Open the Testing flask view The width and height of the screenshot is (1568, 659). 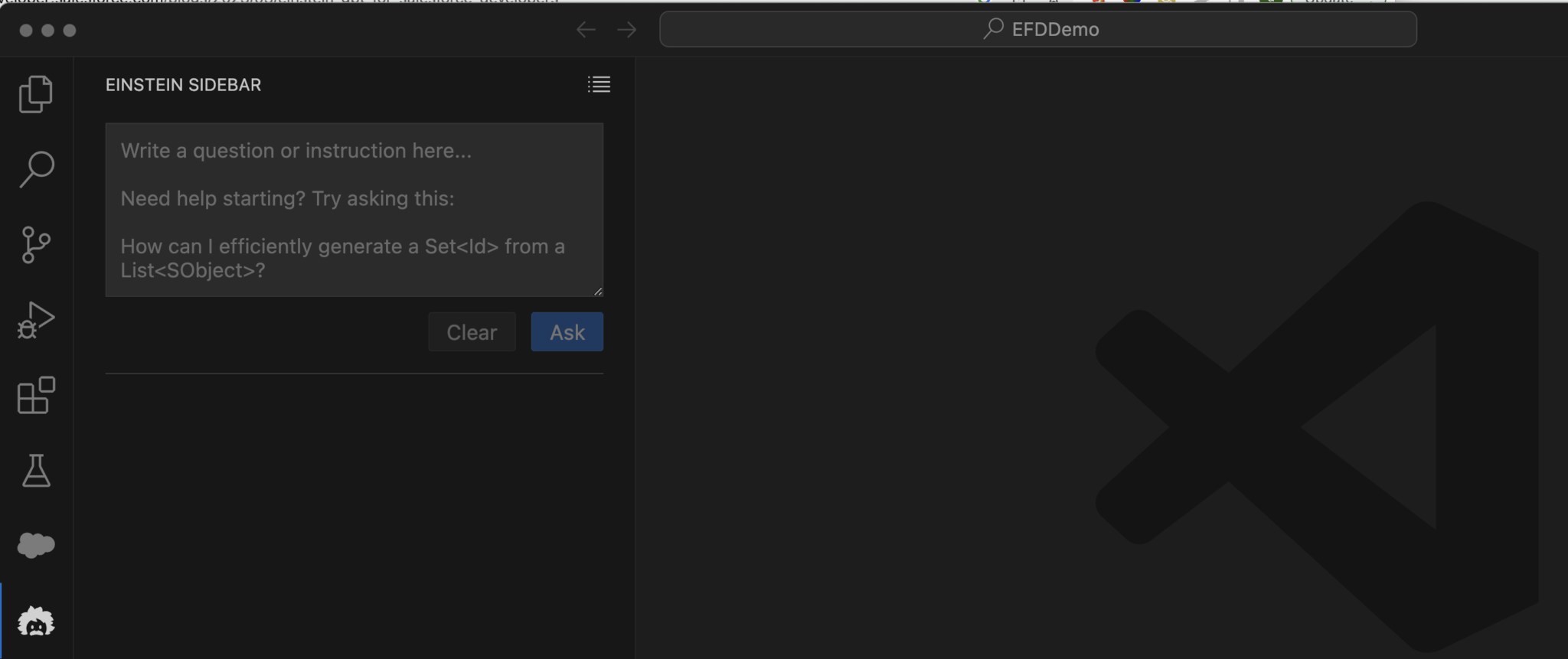click(x=36, y=470)
